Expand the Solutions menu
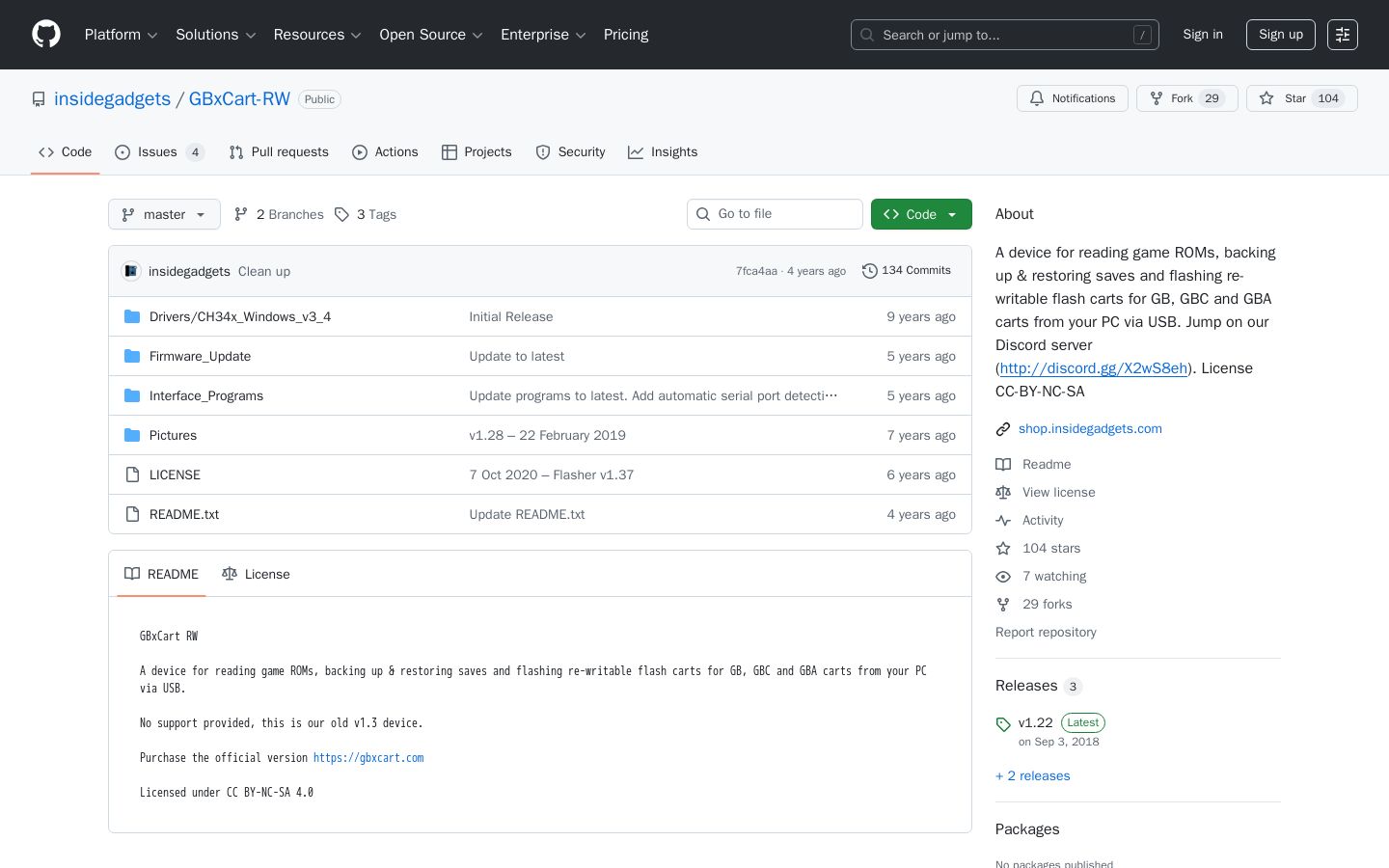1389x868 pixels. pos(216,35)
